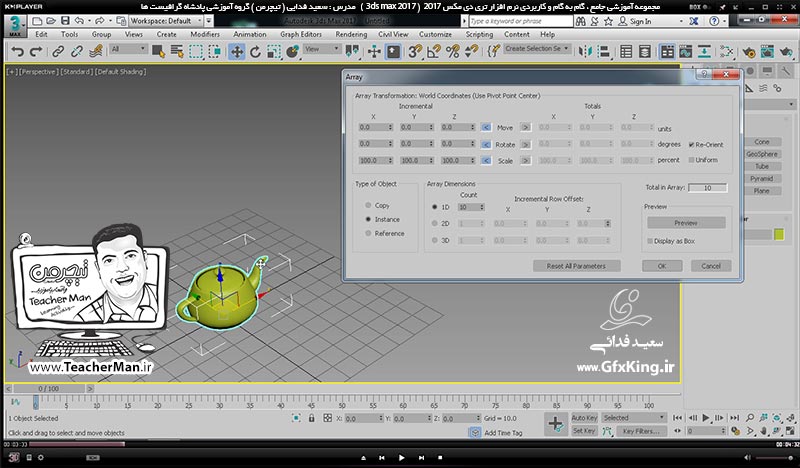This screenshot has height=468, width=800.
Task: Click the Undo arrow in main toolbar
Action: tap(17, 52)
